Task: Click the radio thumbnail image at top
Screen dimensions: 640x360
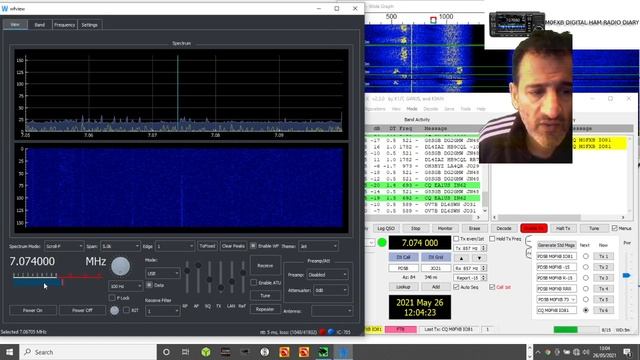Action: 516,24
